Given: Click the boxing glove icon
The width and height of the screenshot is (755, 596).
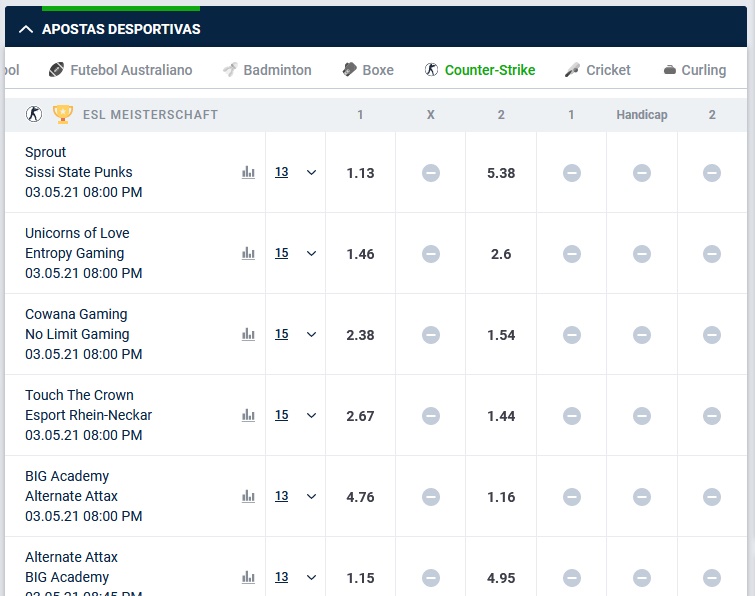Looking at the screenshot, I should pyautogui.click(x=350, y=70).
